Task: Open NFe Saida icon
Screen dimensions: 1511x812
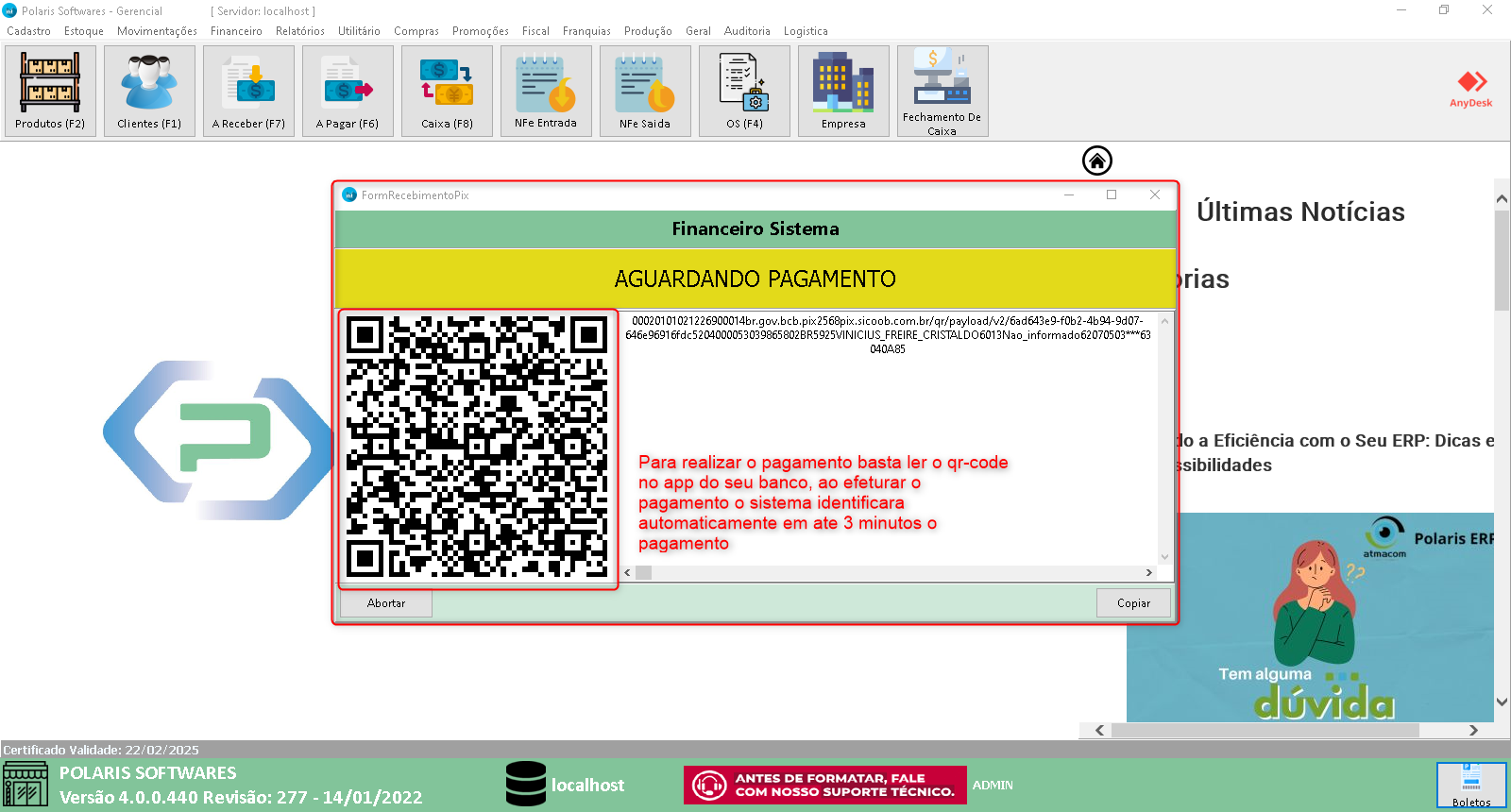Action: [645, 92]
